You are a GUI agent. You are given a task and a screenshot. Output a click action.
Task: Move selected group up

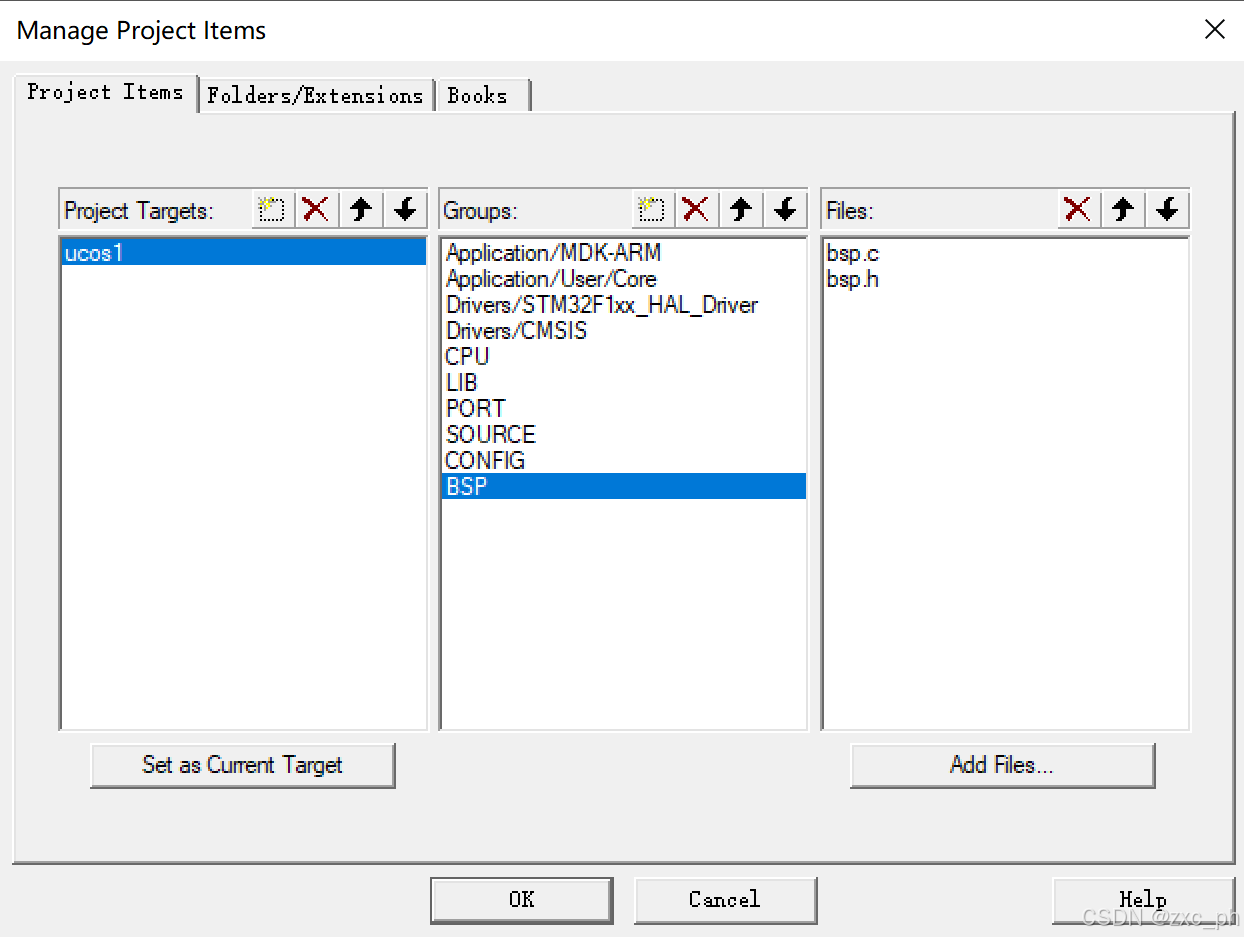[741, 210]
